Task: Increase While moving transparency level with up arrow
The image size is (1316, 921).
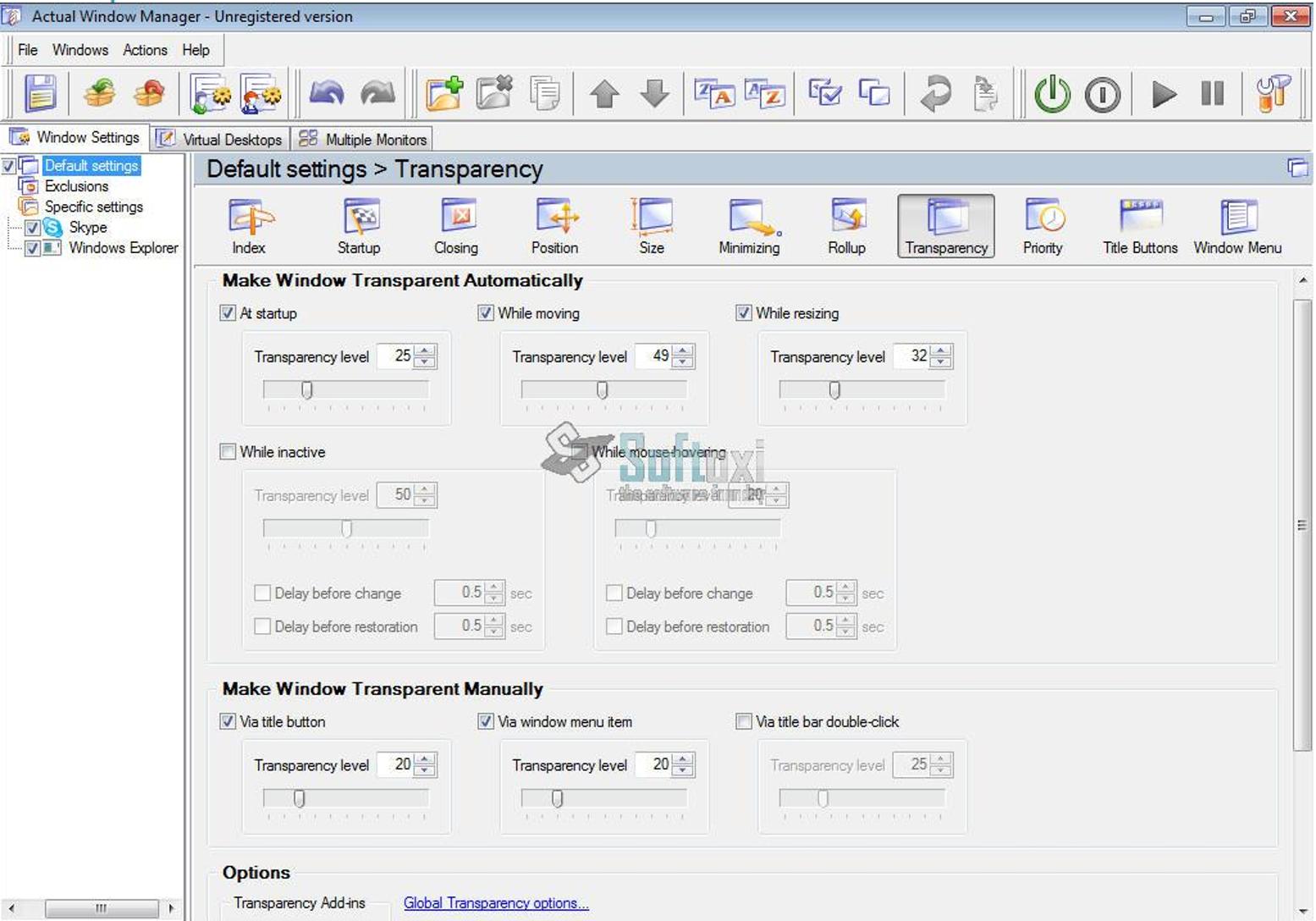Action: click(682, 351)
